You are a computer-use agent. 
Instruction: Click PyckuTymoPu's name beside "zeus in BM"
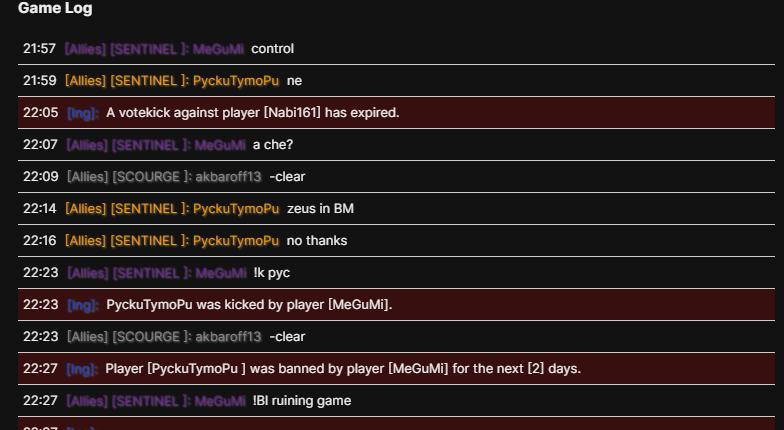click(x=236, y=209)
